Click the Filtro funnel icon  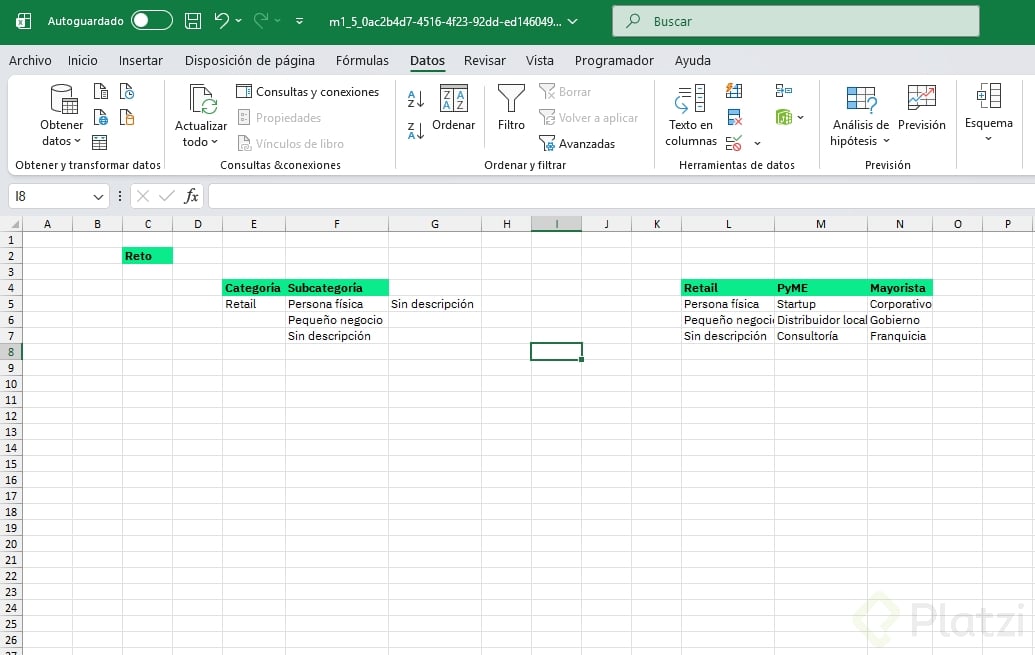pos(511,99)
